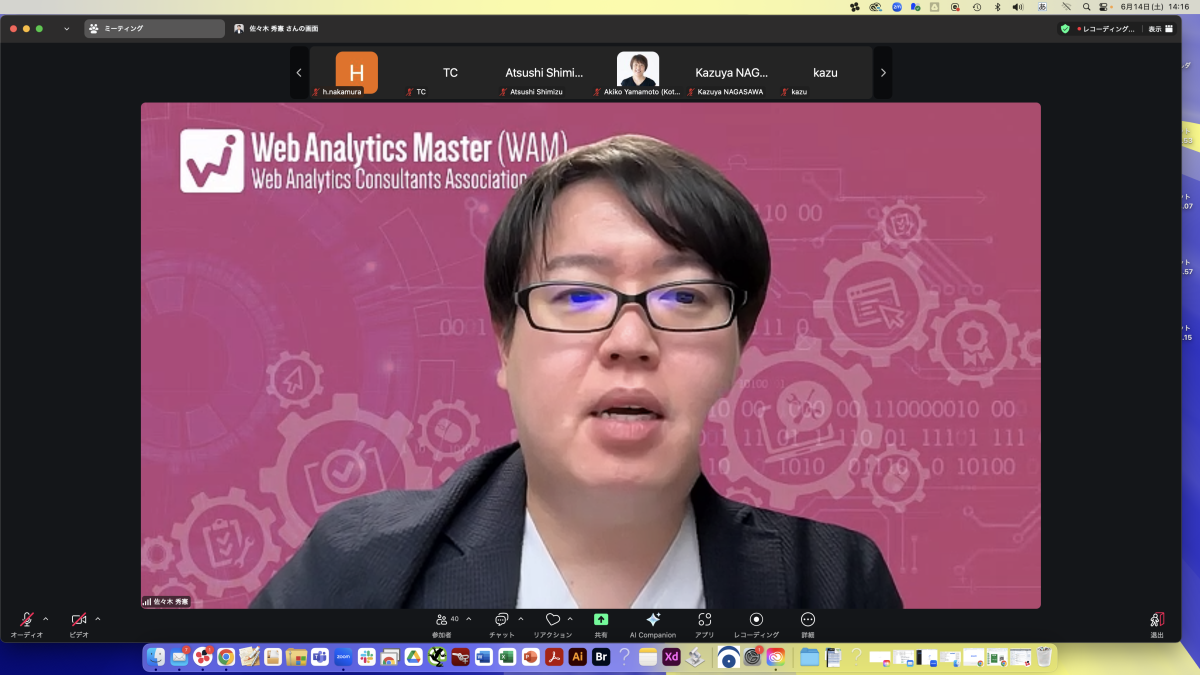Open the reactions (リアクション) menu

pyautogui.click(x=552, y=620)
